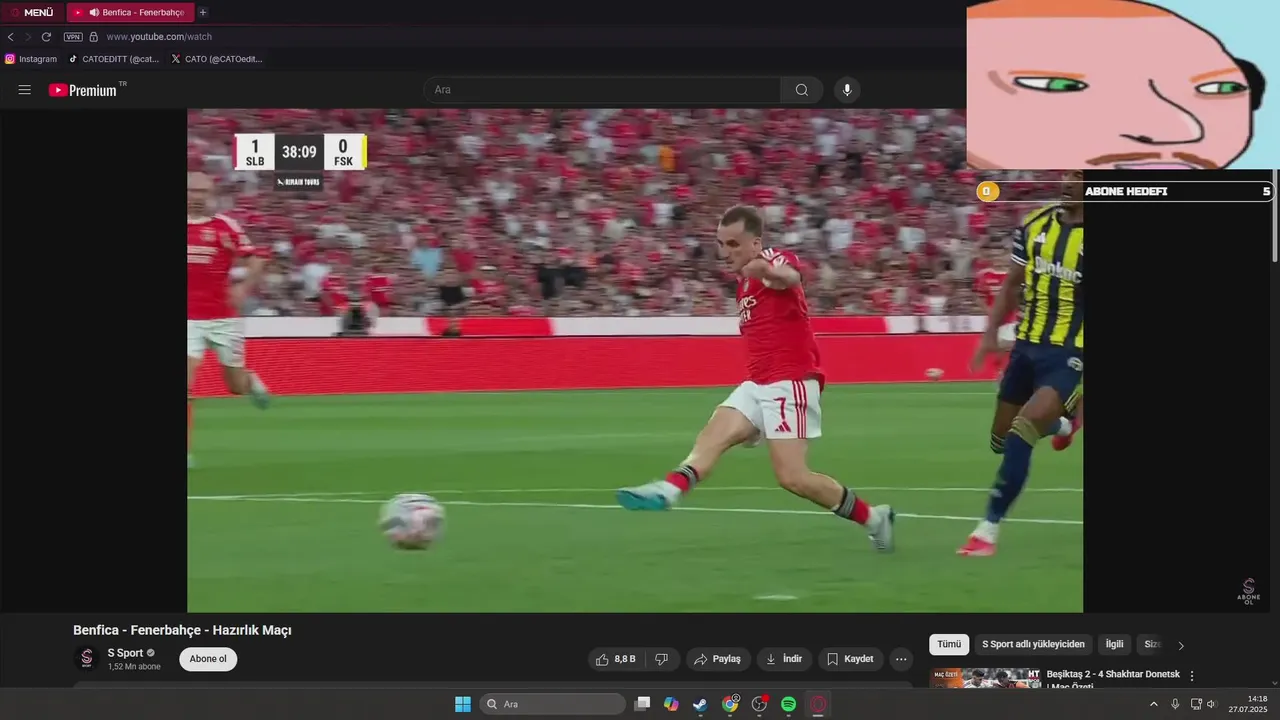
Task: Open the clock showing 14:18 27.07.2025
Action: [x=1248, y=704]
